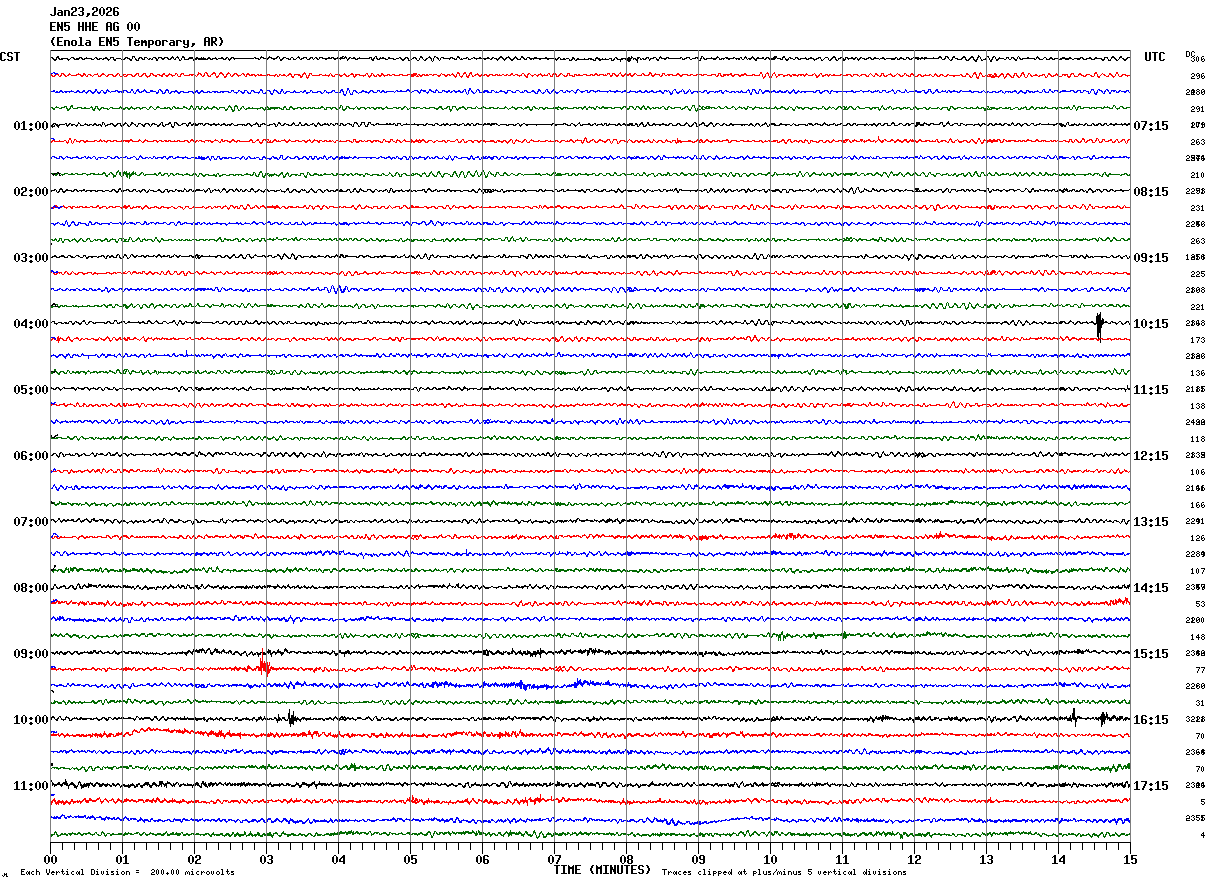Viewport: 1210px width, 886px height.
Task: Click the UTC timezone label
Action: [1155, 57]
